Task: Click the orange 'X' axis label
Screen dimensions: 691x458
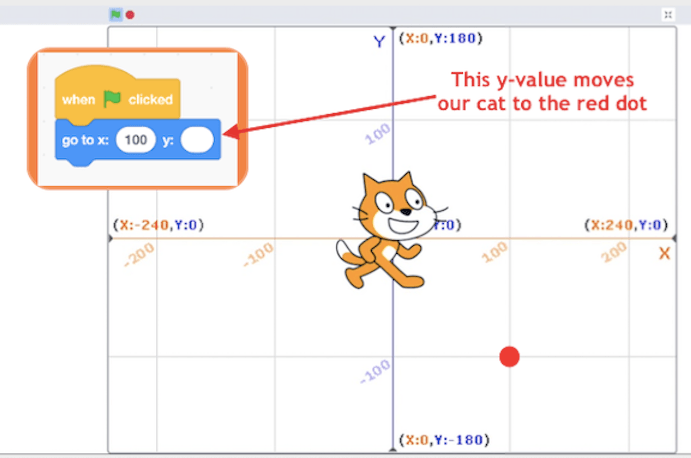Action: [665, 254]
